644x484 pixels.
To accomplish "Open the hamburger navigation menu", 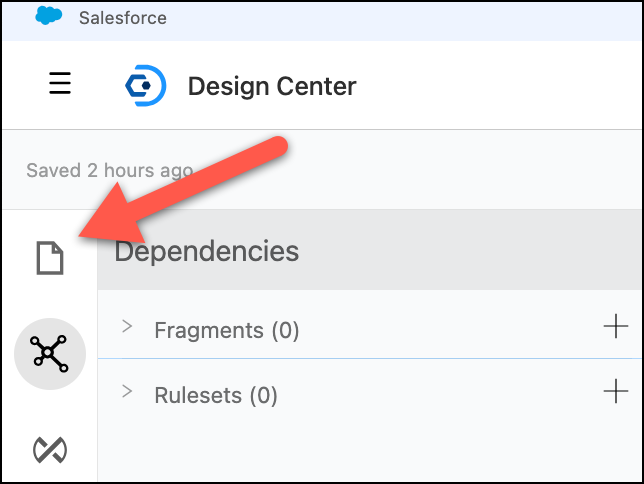I will click(x=60, y=84).
